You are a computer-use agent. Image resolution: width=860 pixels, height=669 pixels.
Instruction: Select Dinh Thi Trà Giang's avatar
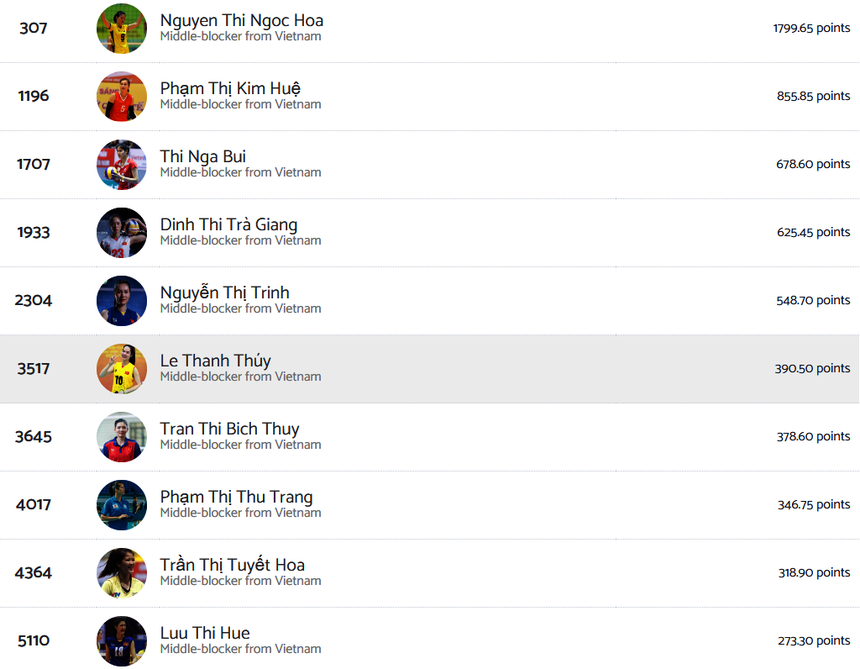[121, 232]
